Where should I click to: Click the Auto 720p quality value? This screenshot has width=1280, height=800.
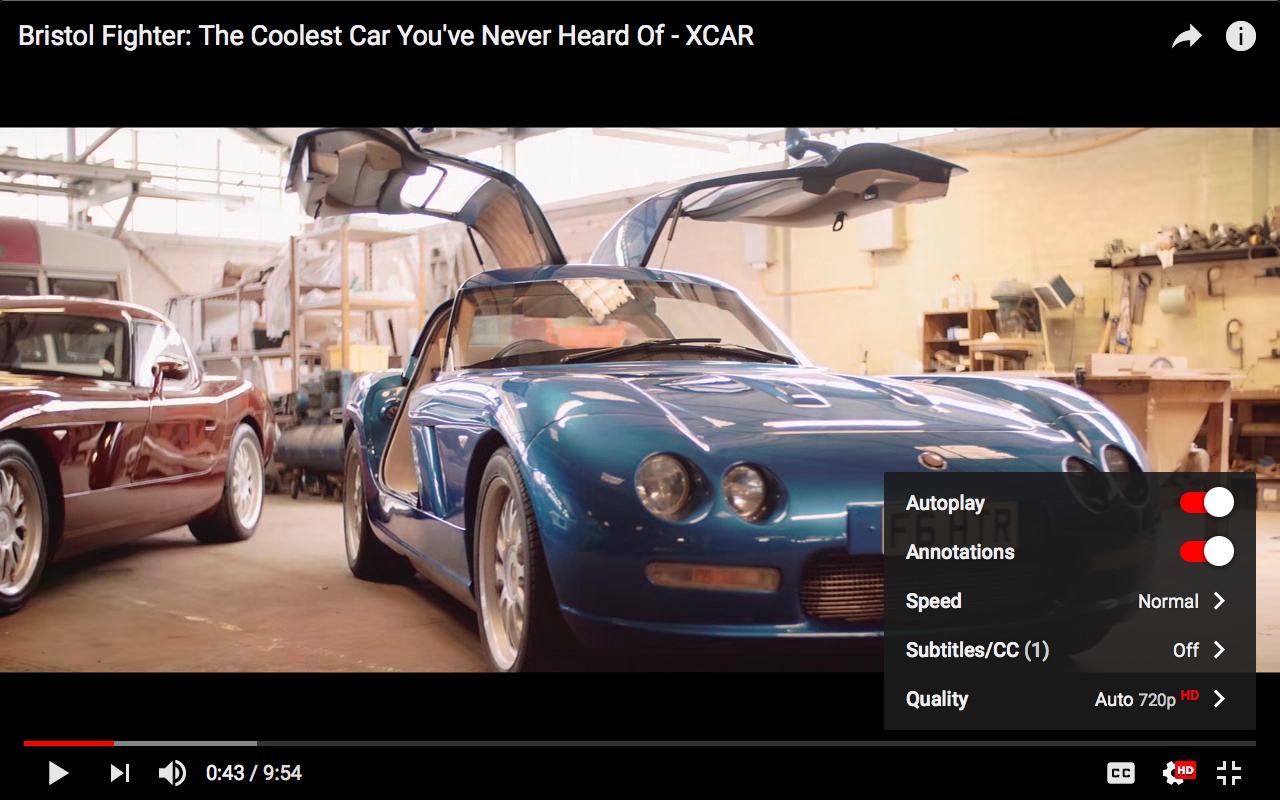point(1146,699)
